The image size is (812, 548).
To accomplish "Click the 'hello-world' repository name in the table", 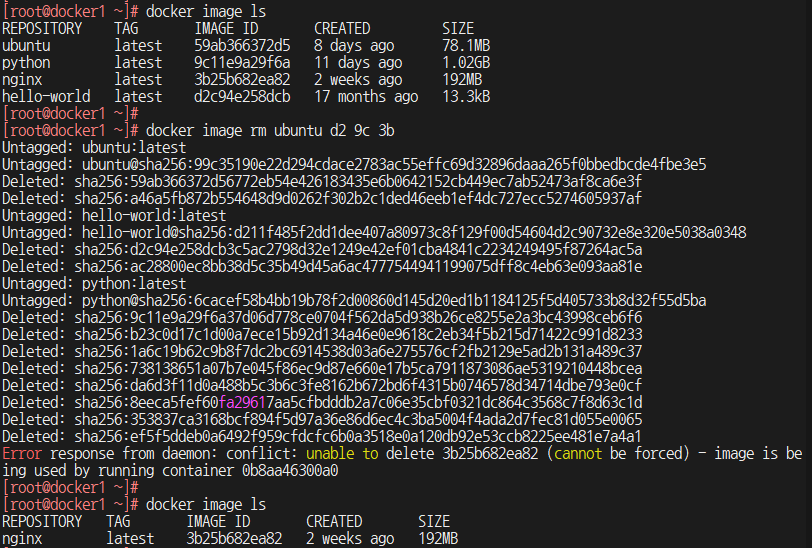I will (46, 97).
